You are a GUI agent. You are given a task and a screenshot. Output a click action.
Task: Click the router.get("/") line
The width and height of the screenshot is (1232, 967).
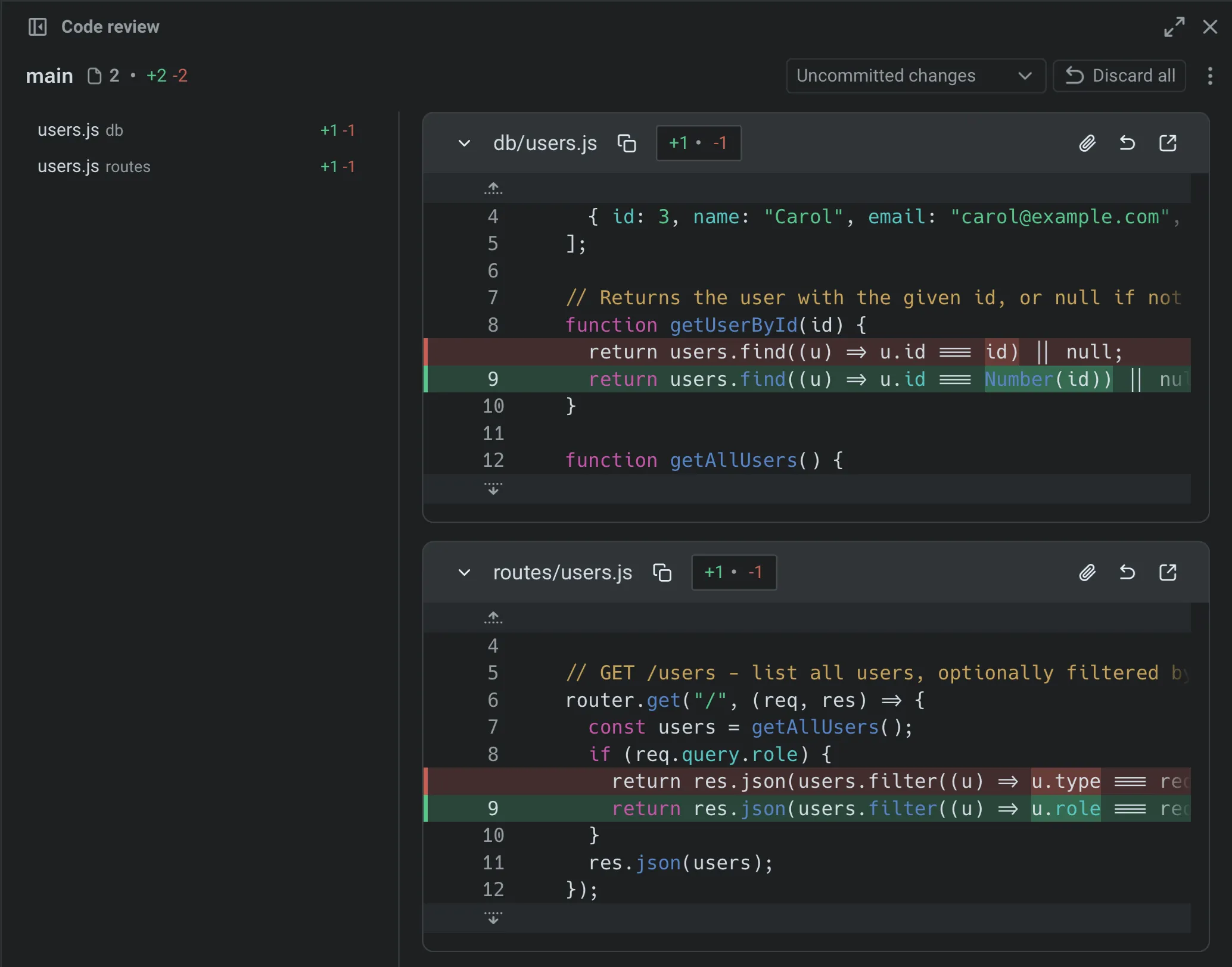[807, 700]
